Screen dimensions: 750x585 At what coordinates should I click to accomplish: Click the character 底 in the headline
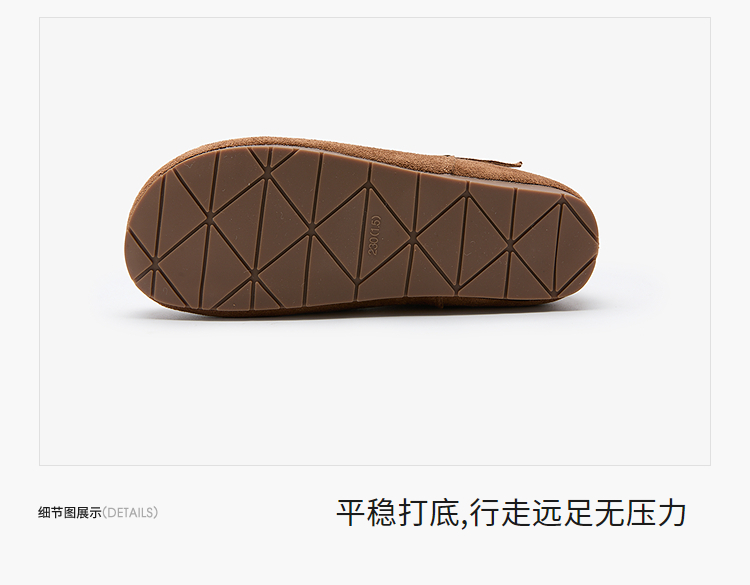[x=444, y=513]
